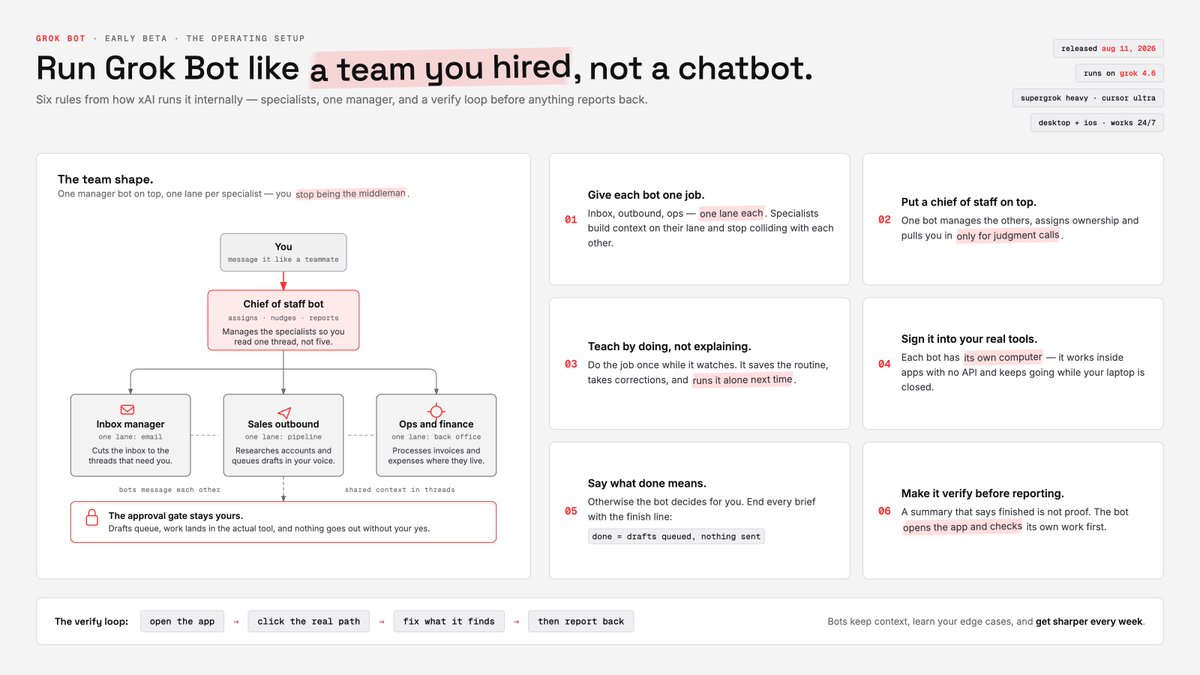Click 'one lane: back office' label
Screen dimensions: 1200x675
pos(436,437)
